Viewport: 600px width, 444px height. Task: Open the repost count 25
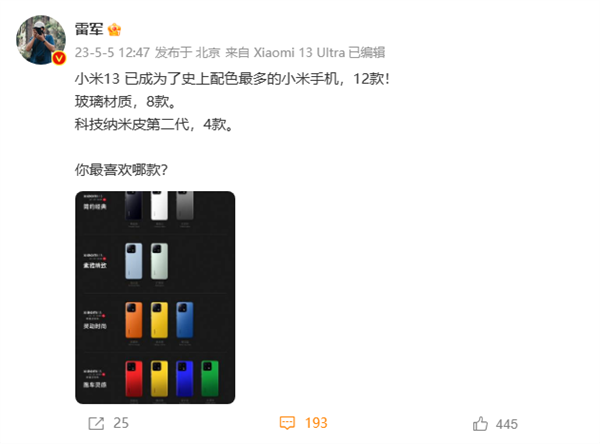[121, 423]
